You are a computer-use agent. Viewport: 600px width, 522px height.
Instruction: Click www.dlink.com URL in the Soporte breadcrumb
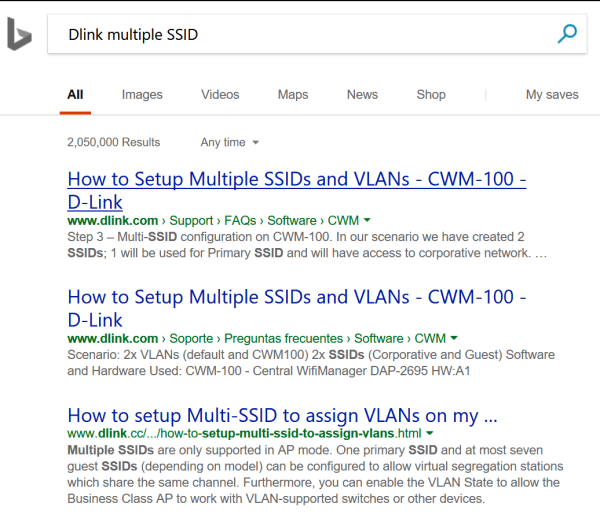tap(112, 338)
